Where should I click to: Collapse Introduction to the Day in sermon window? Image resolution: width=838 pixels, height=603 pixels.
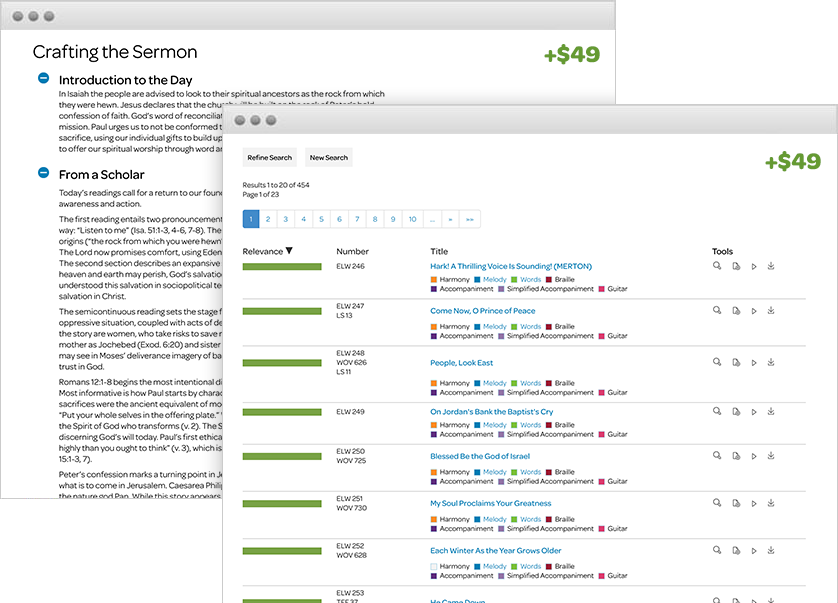[x=43, y=78]
